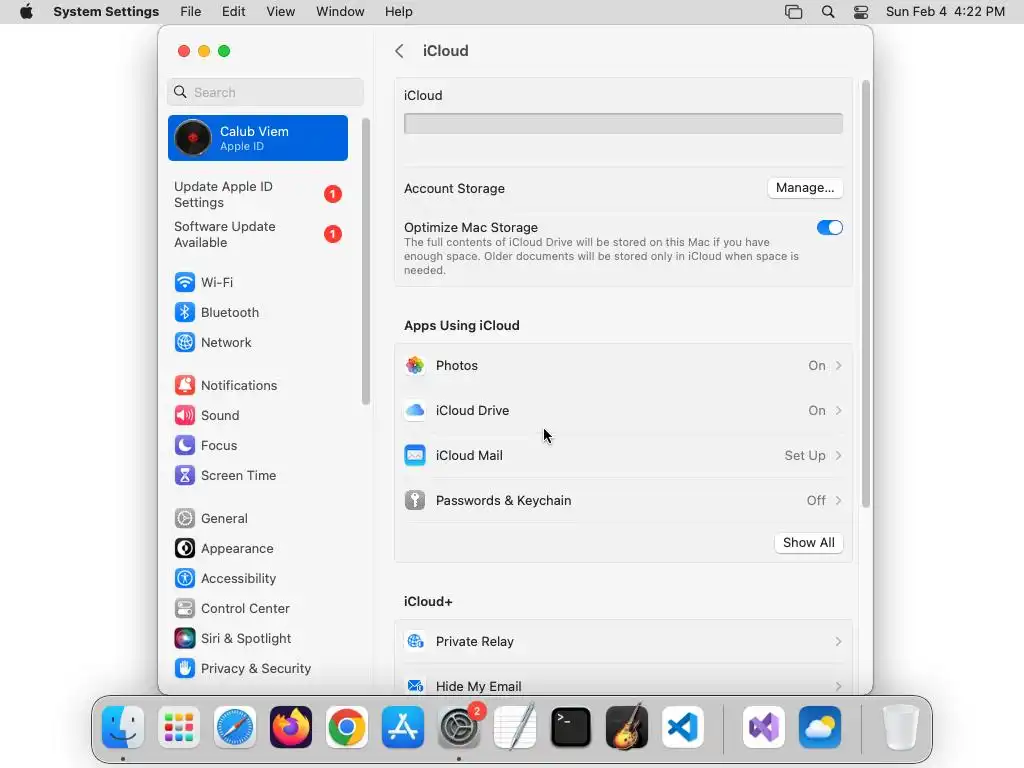Expand Photos row chevron
Image resolution: width=1024 pixels, height=768 pixels.
coord(839,366)
